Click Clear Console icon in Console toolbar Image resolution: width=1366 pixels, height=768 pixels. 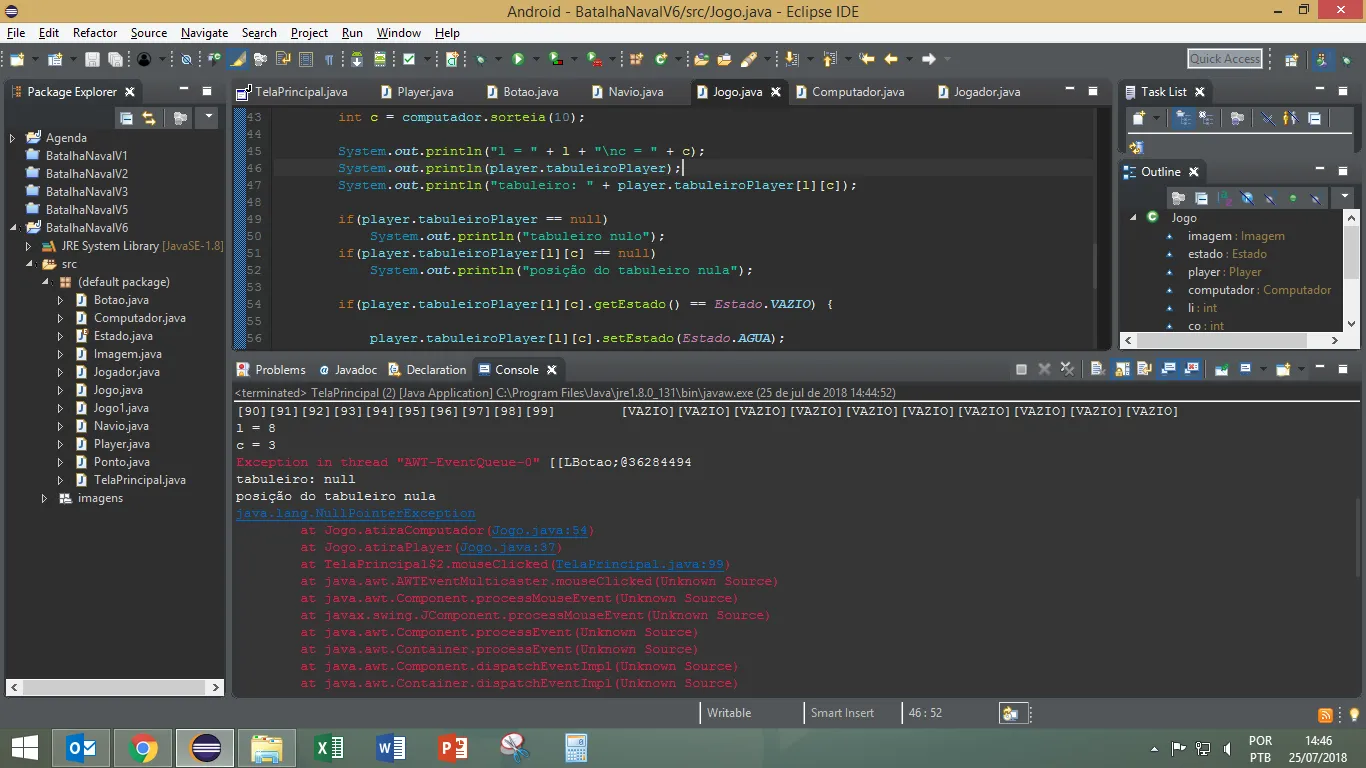pyautogui.click(x=1097, y=369)
